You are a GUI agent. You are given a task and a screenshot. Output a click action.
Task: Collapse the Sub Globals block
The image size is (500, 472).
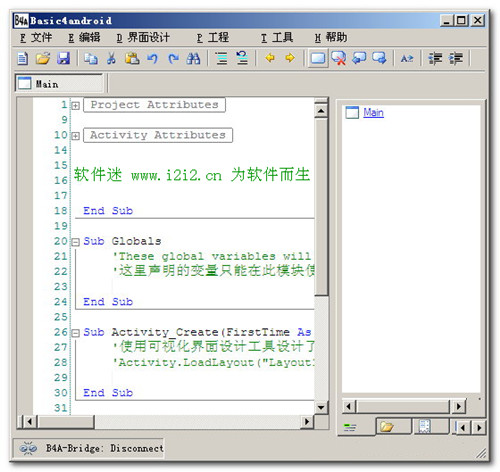pyautogui.click(x=76, y=242)
